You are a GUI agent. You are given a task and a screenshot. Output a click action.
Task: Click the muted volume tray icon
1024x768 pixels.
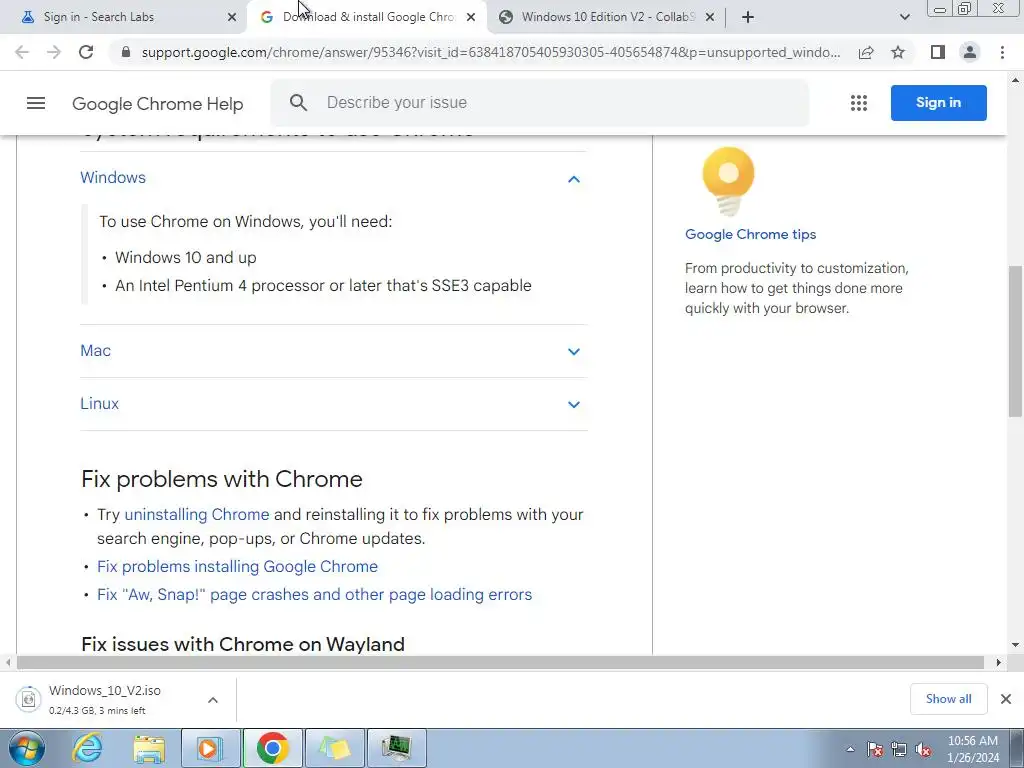(x=923, y=750)
